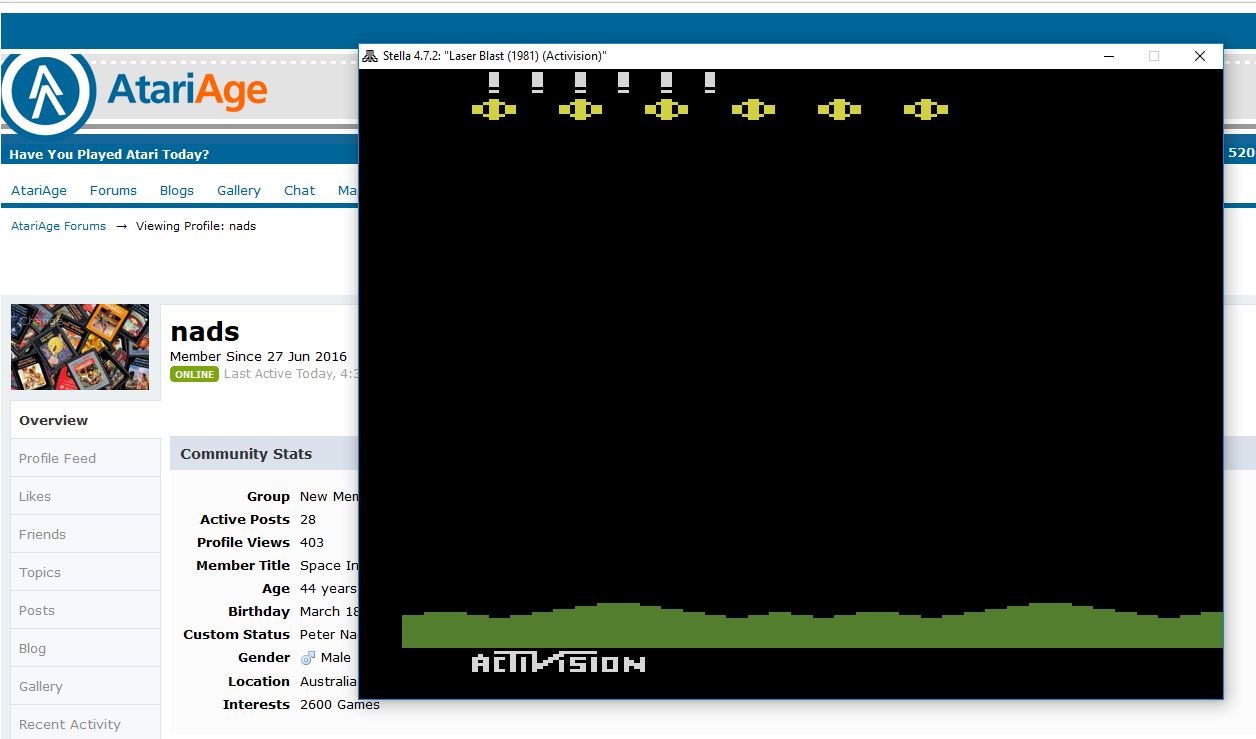Click the Community Stats section header
This screenshot has width=1256, height=739.
[246, 453]
